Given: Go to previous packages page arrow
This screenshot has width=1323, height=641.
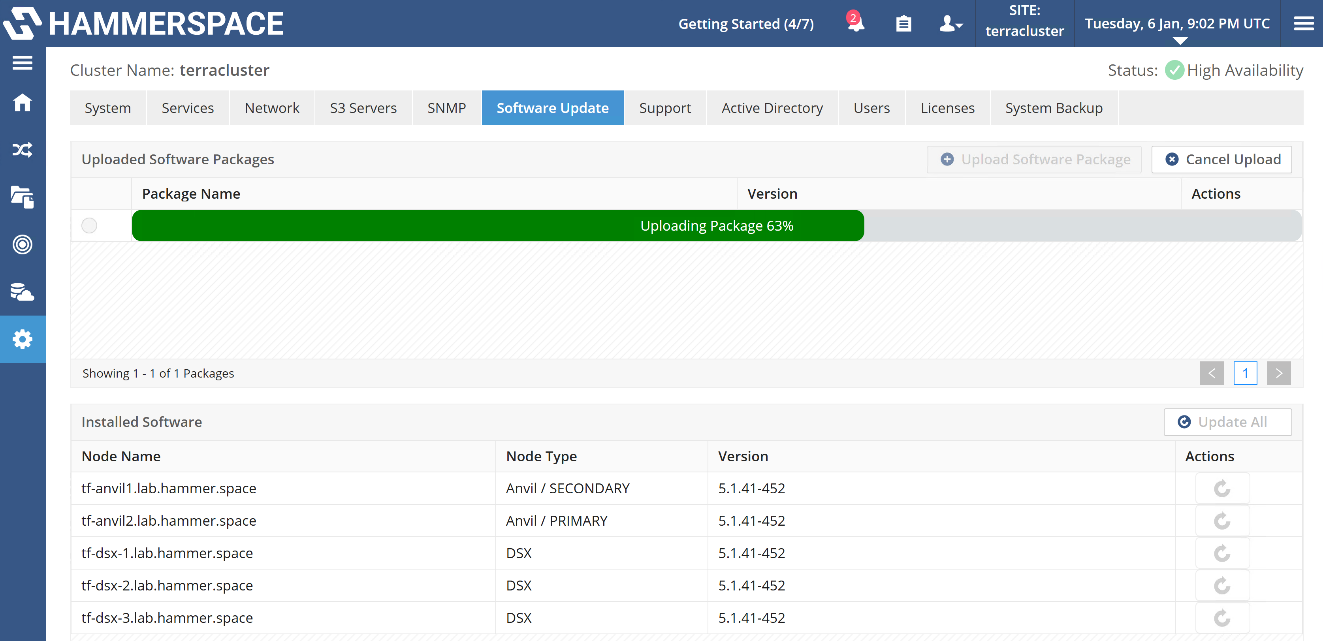Looking at the screenshot, I should point(1212,374).
